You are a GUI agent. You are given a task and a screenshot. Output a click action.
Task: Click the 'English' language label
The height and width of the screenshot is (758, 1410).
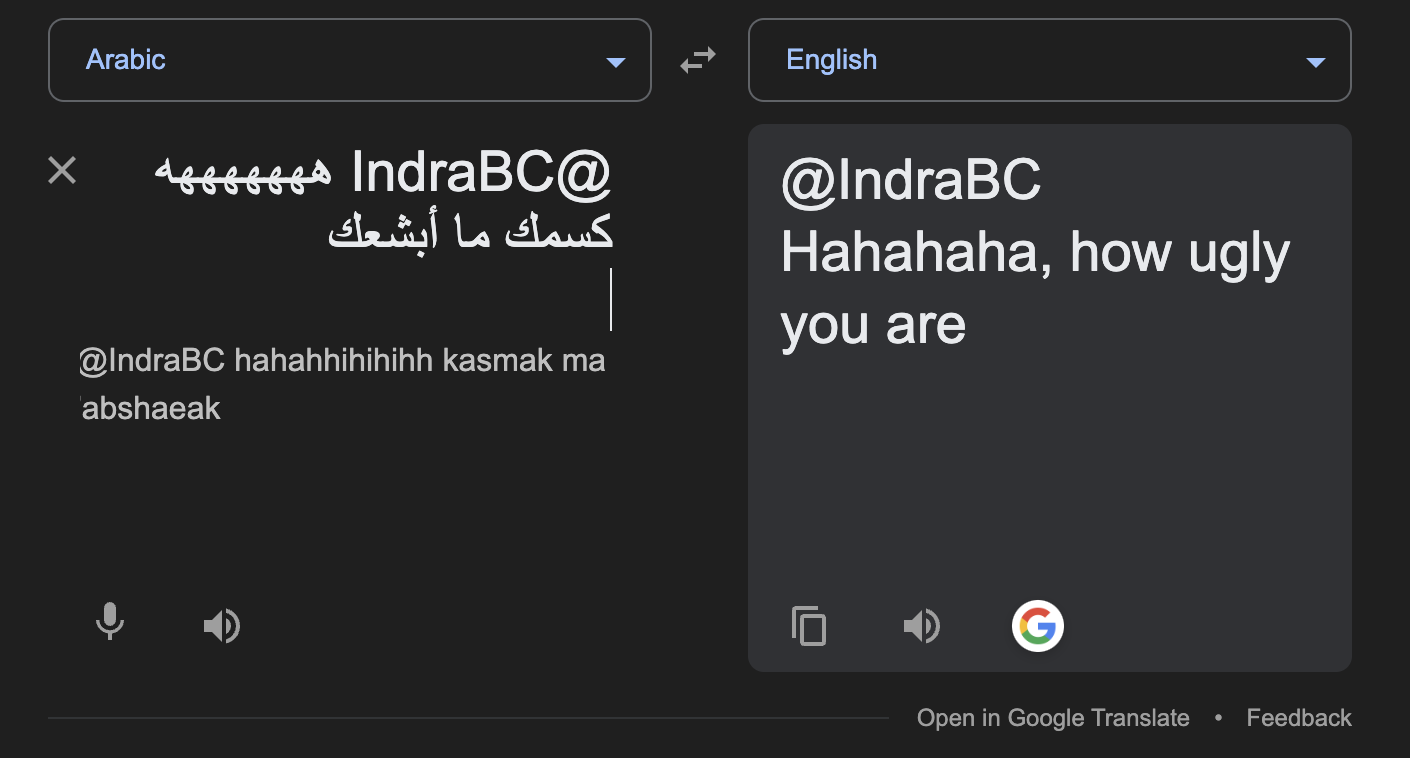[x=831, y=60]
